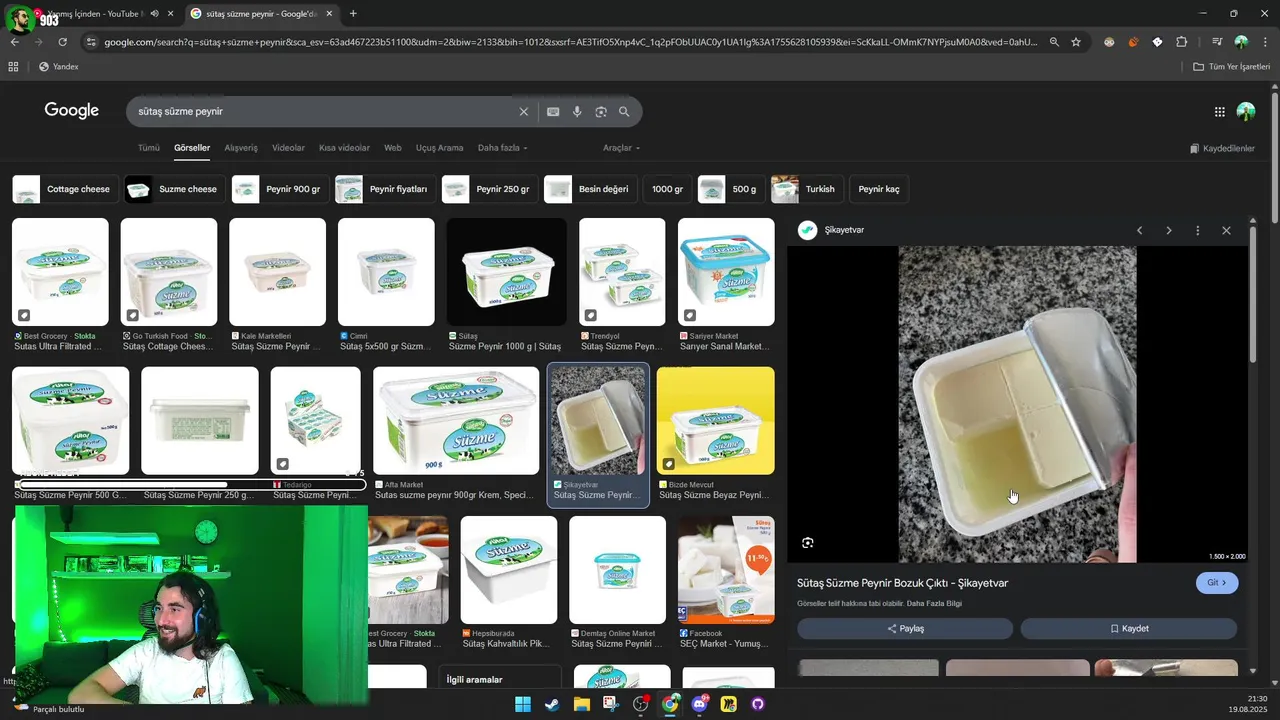Mute the YouTube tab audio icon
The width and height of the screenshot is (1280, 720).
tap(154, 13)
